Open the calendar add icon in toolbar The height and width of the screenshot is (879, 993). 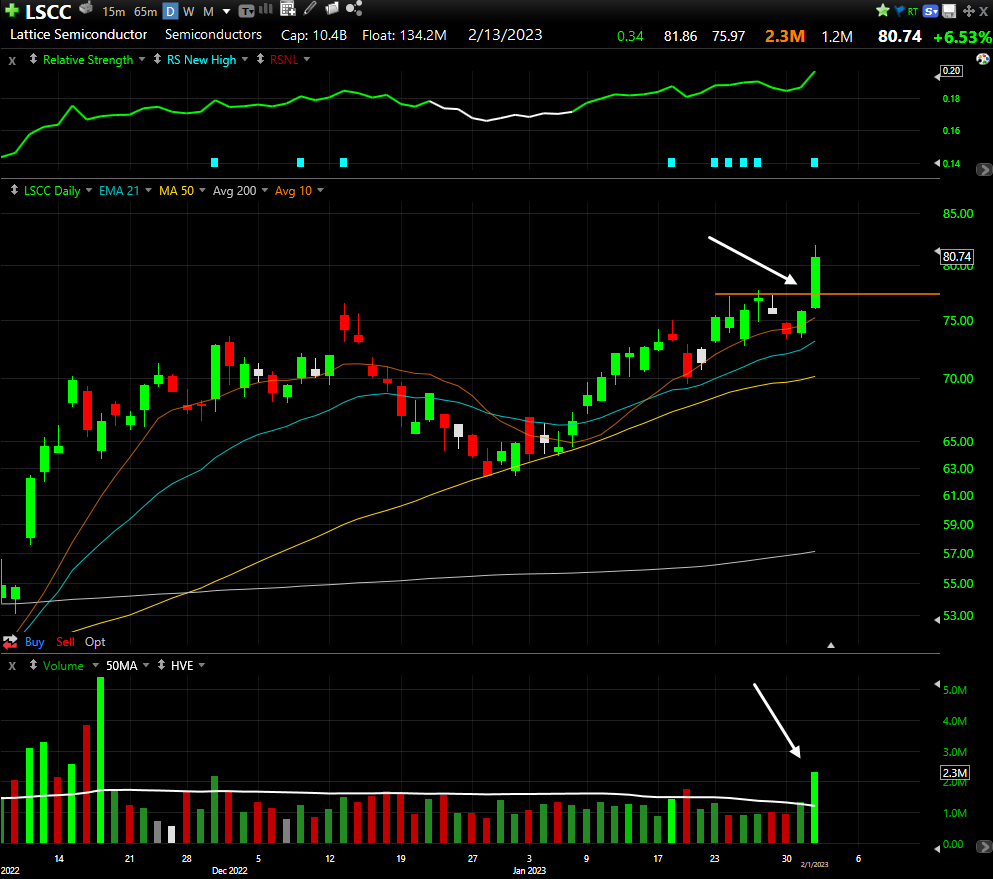click(x=288, y=8)
